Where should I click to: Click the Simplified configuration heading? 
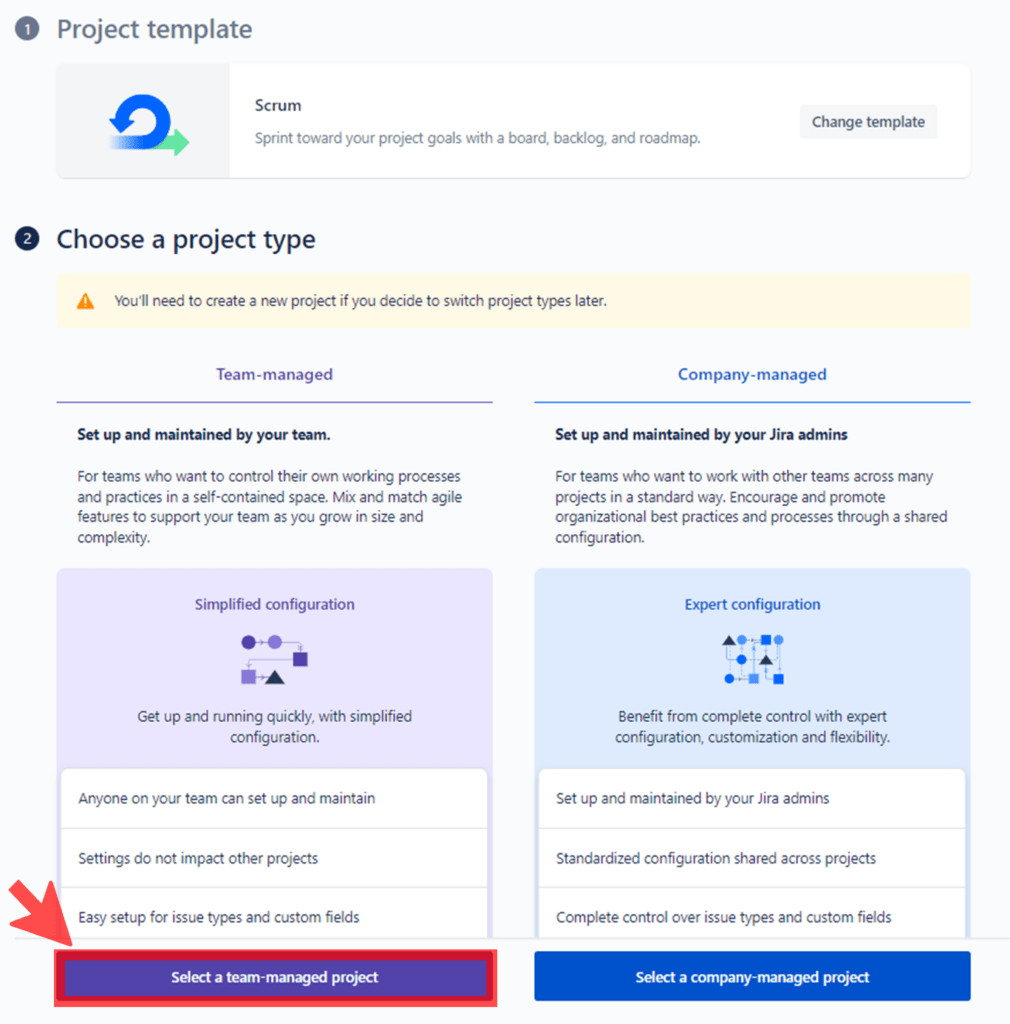coord(274,605)
